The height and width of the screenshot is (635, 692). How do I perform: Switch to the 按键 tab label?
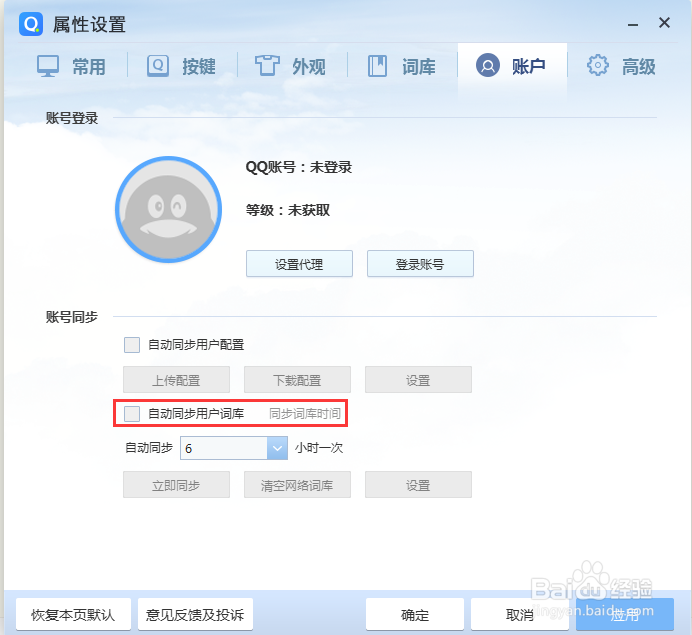coord(199,67)
